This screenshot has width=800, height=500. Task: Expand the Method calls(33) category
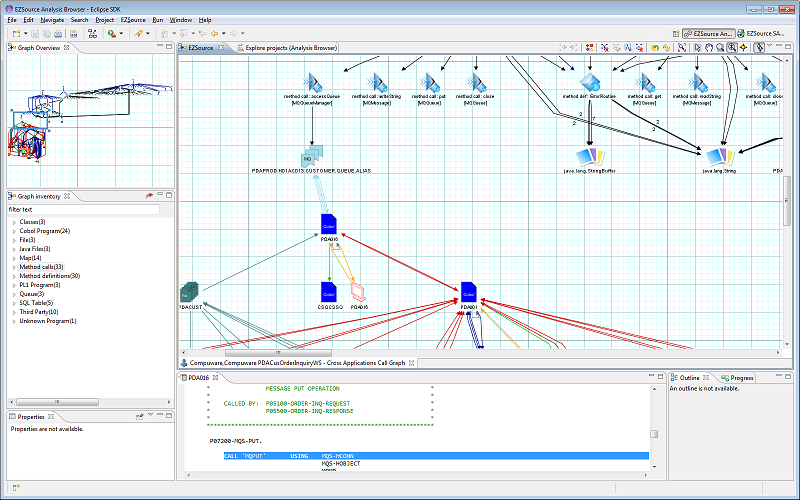point(14,267)
